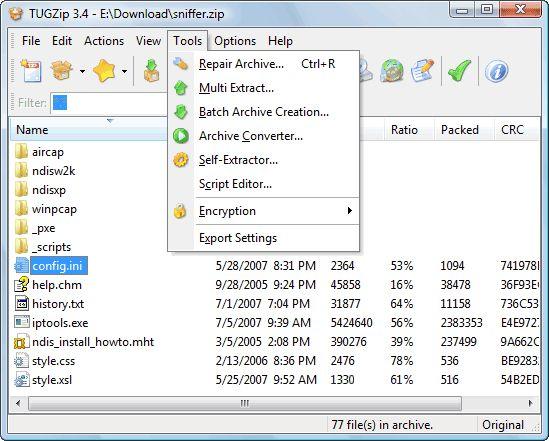Click the style.xsl file icon
549x441 pixels.
[x=21, y=380]
